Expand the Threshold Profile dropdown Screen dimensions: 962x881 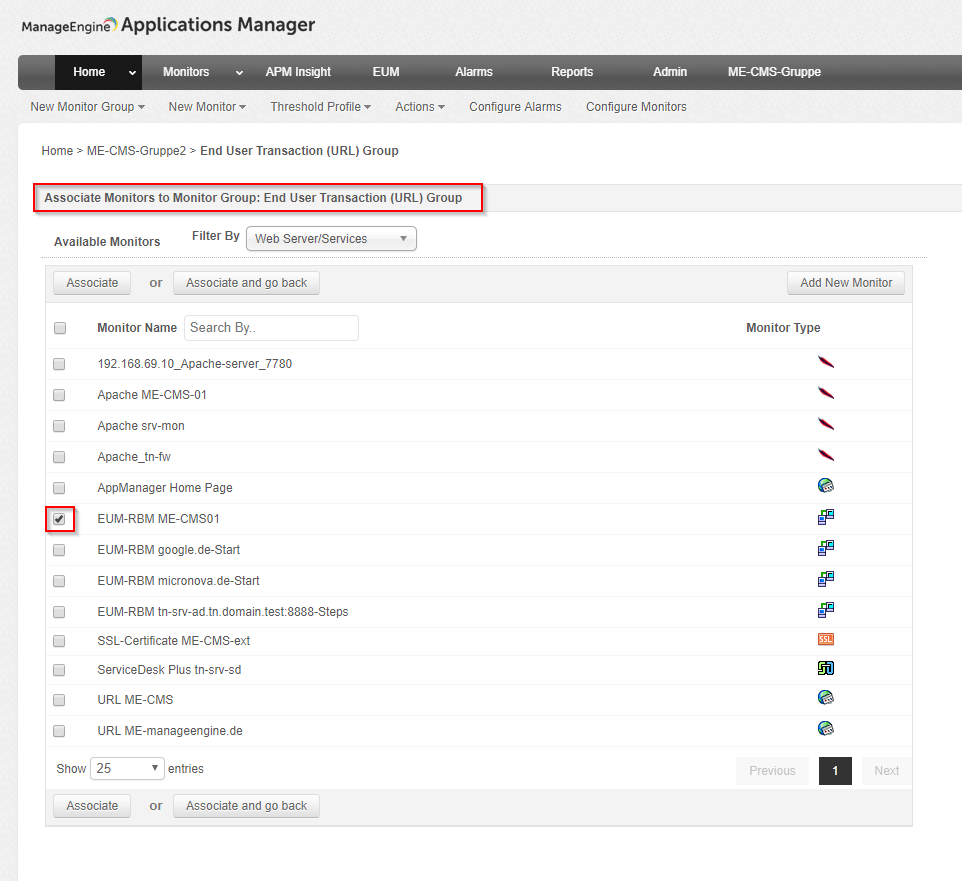click(x=321, y=107)
